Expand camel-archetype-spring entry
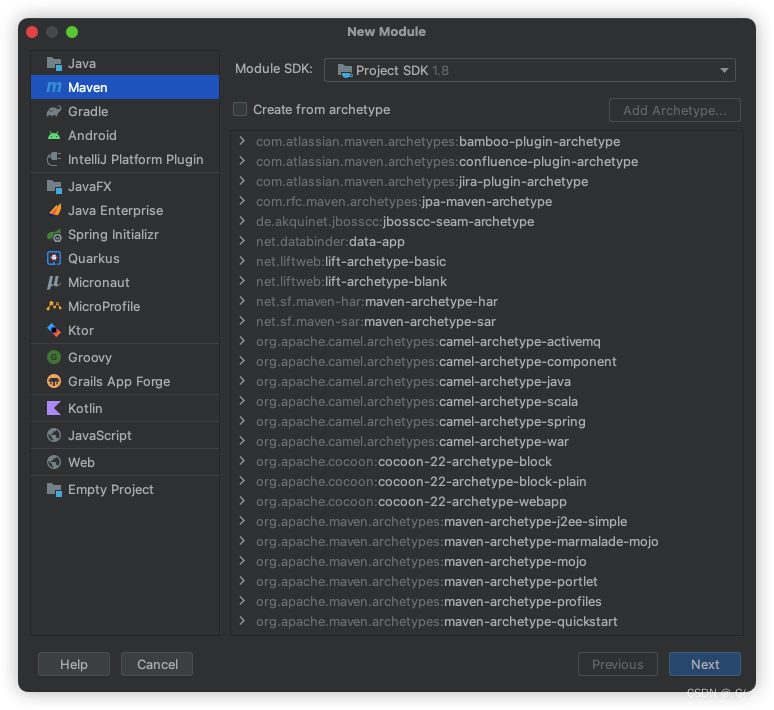The height and width of the screenshot is (710, 774). click(x=242, y=421)
